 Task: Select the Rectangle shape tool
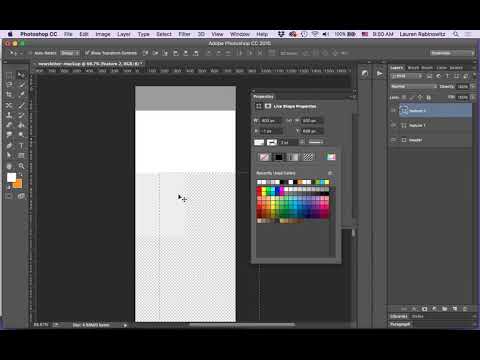(x=21, y=155)
